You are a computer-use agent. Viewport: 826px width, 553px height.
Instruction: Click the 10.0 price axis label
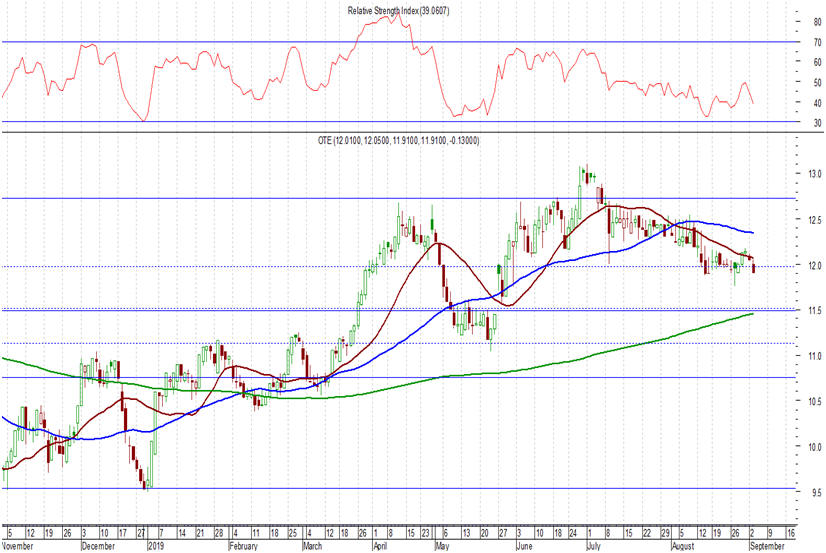coord(815,447)
